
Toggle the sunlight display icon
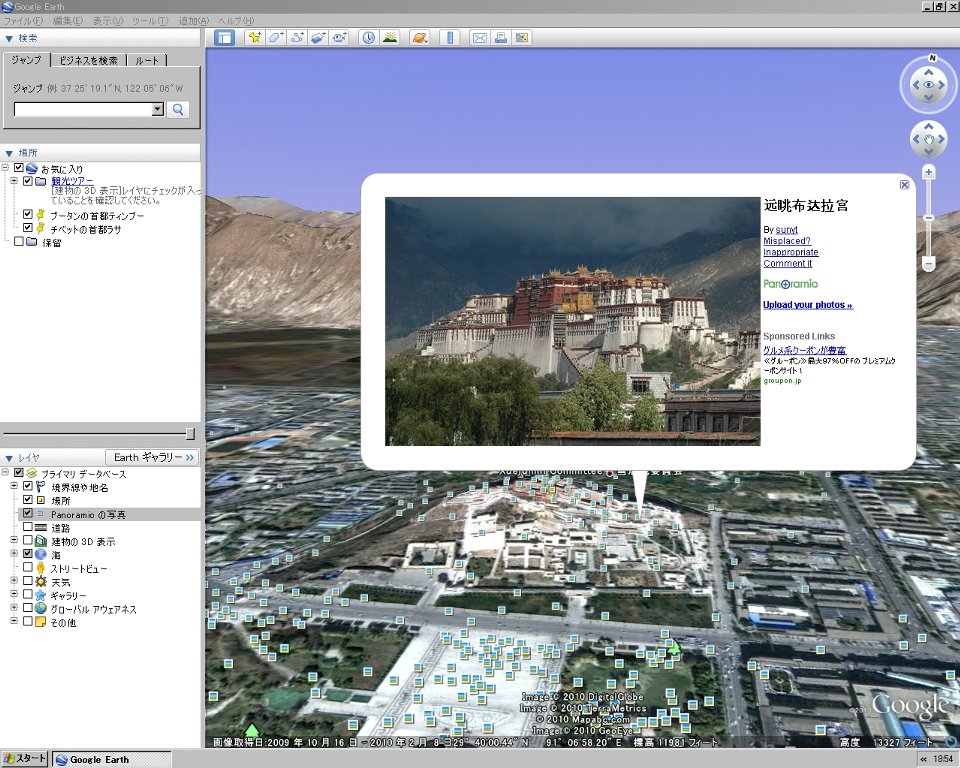(390, 38)
